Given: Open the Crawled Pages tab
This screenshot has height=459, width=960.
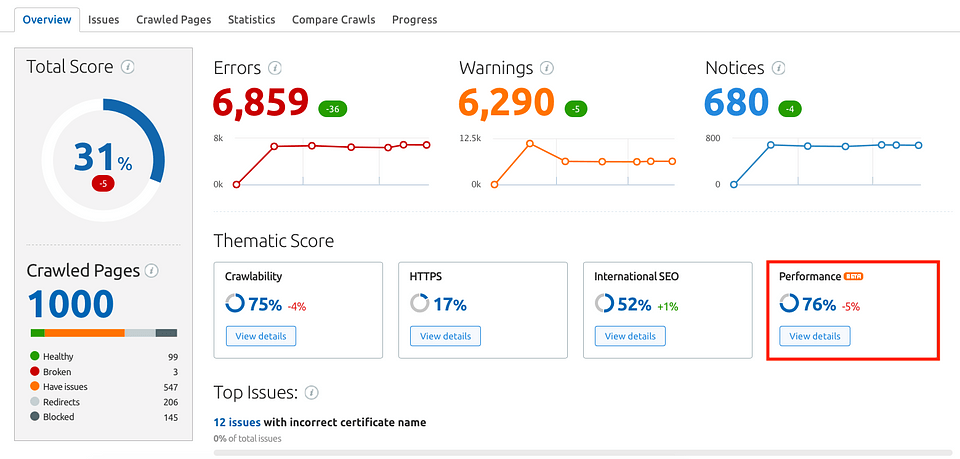Looking at the screenshot, I should coord(173,20).
